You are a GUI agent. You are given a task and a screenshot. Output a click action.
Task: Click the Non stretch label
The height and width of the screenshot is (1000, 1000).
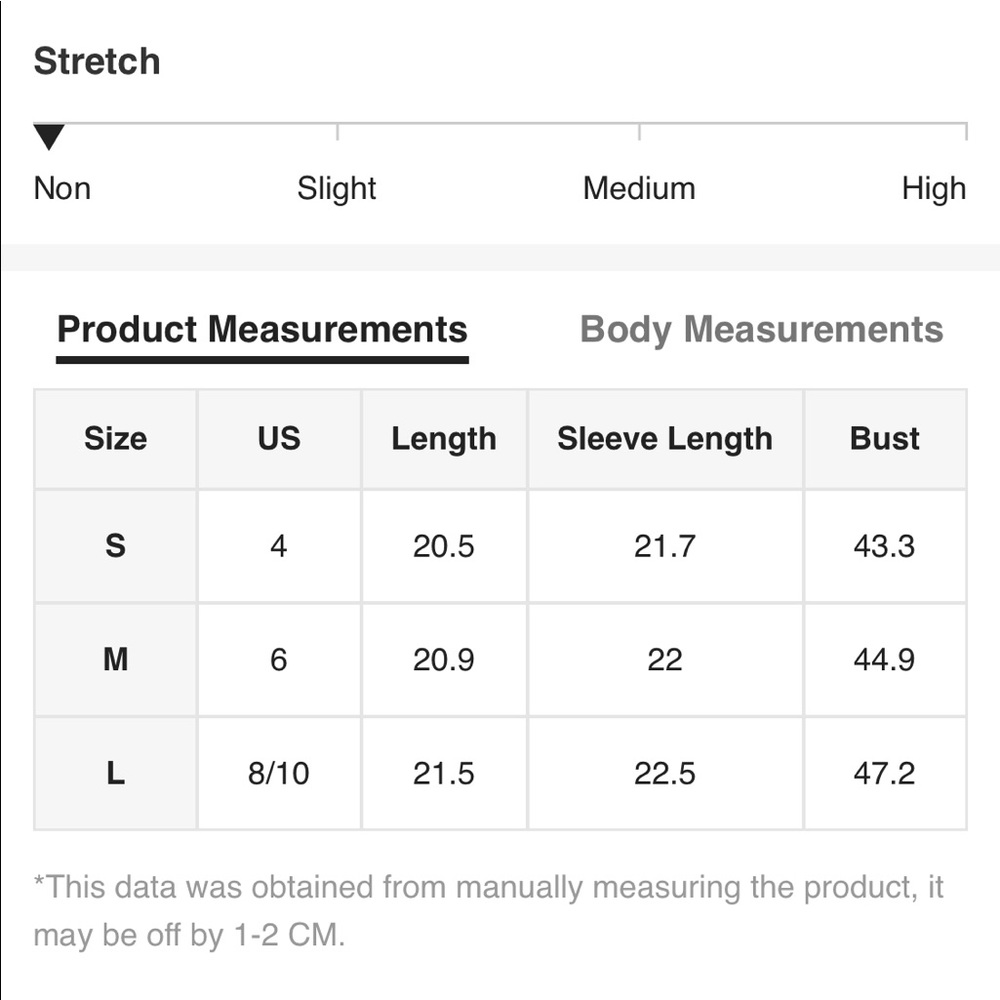pos(62,189)
